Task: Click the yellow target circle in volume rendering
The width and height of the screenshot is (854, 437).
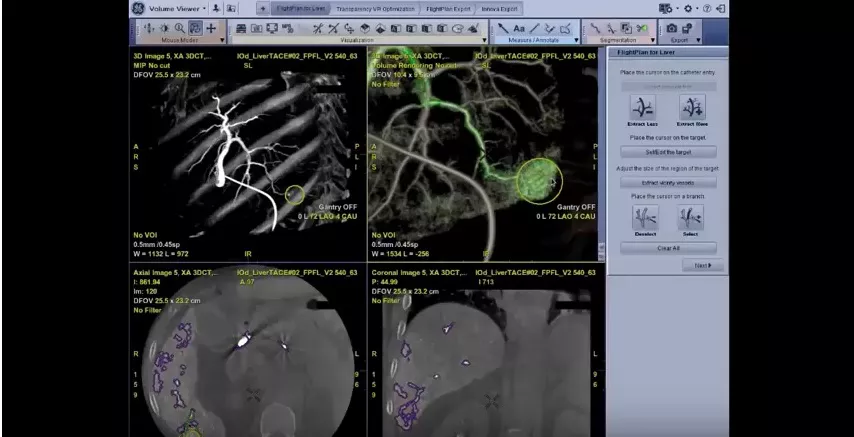Action: (x=539, y=181)
